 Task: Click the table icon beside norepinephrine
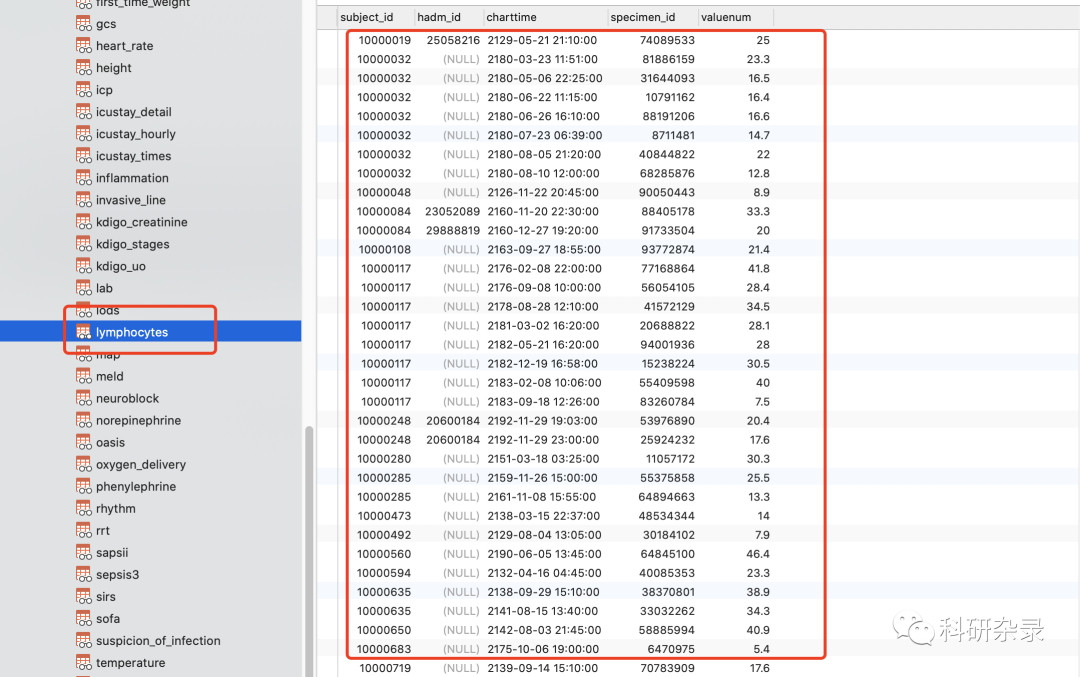(x=83, y=420)
